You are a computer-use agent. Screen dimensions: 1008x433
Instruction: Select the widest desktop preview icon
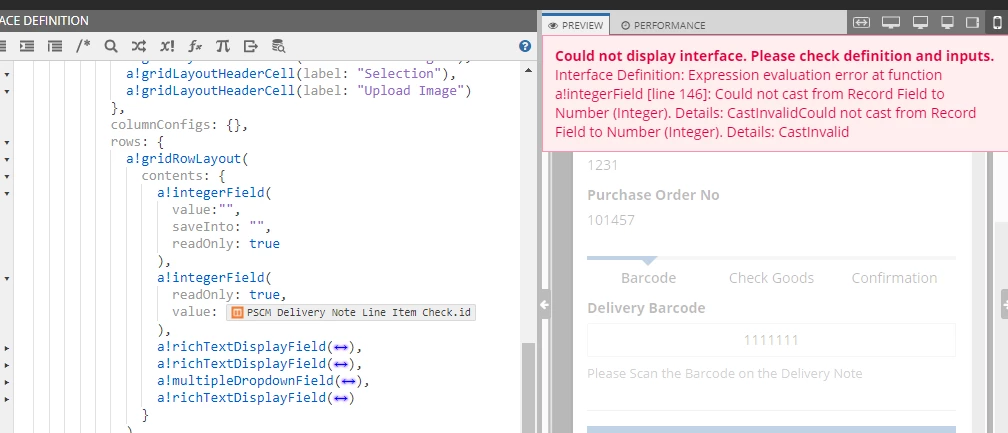[x=890, y=22]
